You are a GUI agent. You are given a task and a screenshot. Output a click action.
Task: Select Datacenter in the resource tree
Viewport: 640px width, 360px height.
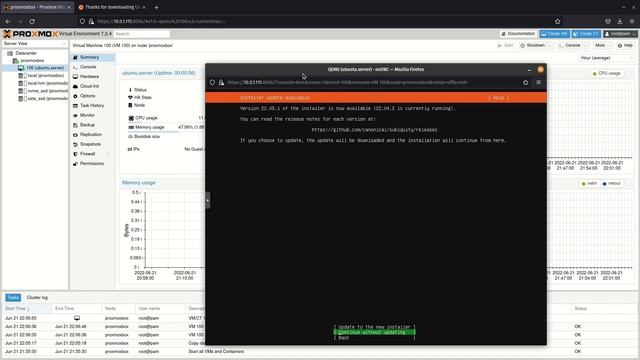pyautogui.click(x=26, y=53)
